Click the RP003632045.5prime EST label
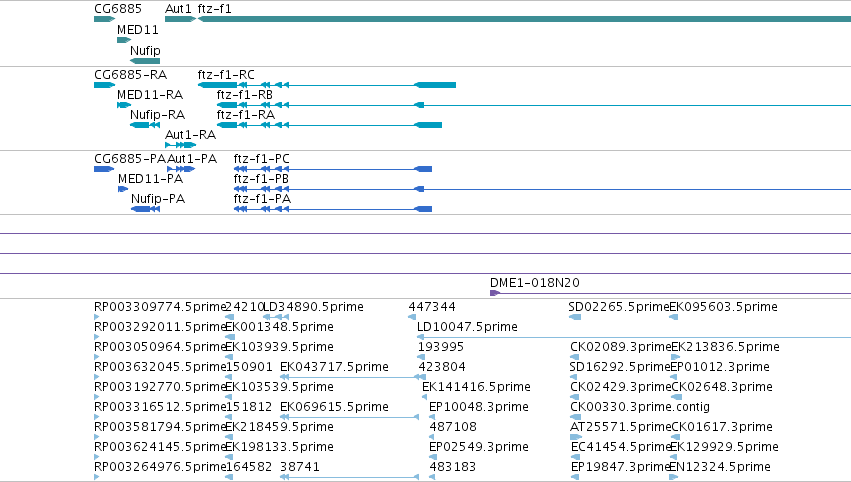This screenshot has height=482, width=851. [160, 367]
